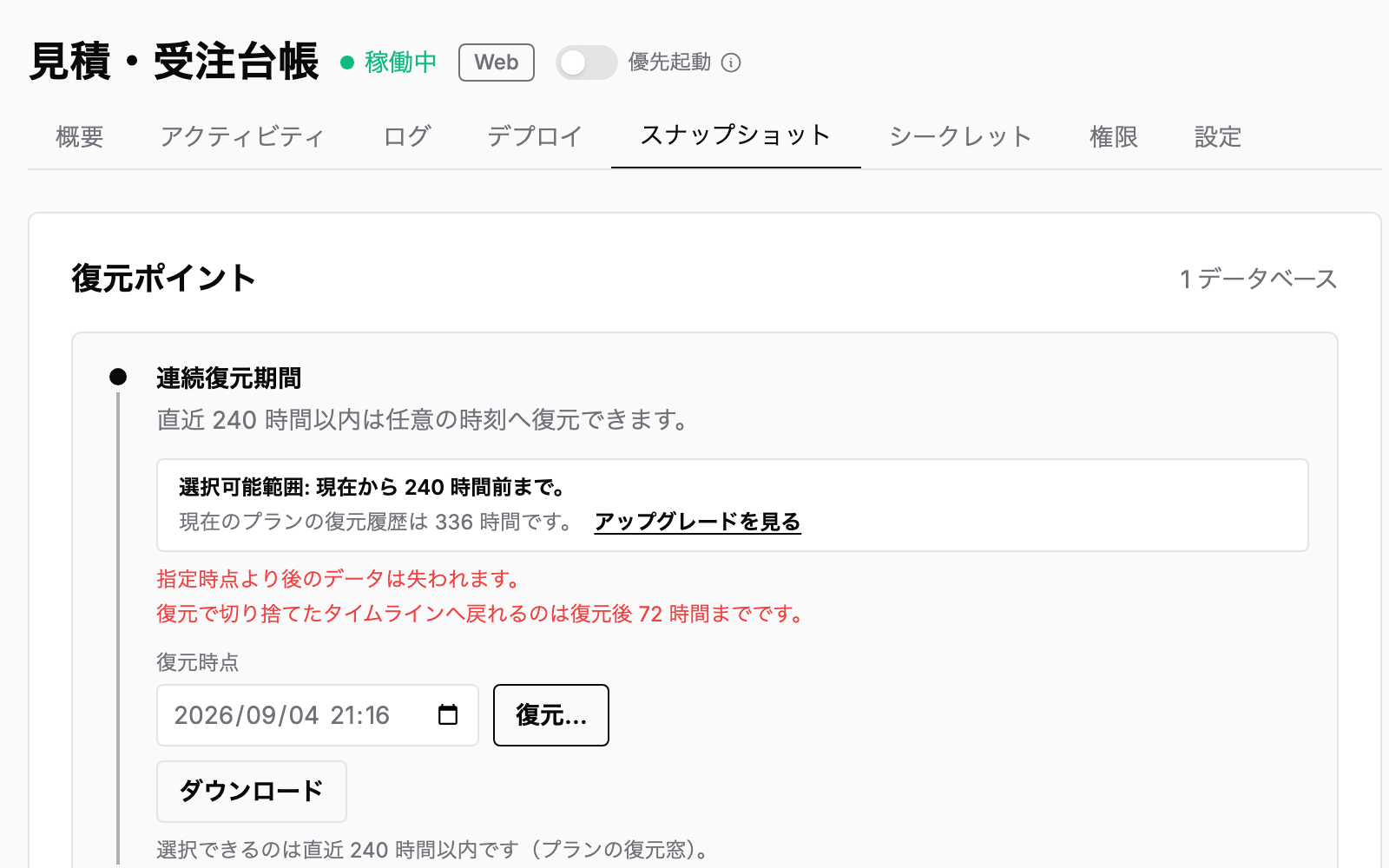Viewport: 1389px width, 868px height.
Task: Click the 72 時間 timeline warning text
Action: click(x=481, y=614)
